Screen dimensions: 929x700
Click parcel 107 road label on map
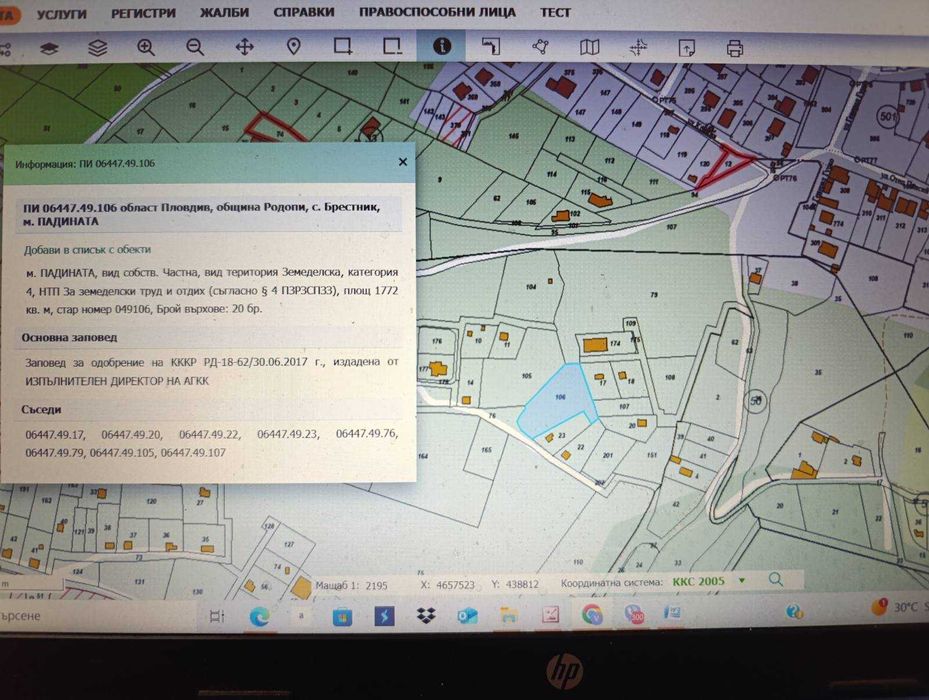[x=671, y=227]
